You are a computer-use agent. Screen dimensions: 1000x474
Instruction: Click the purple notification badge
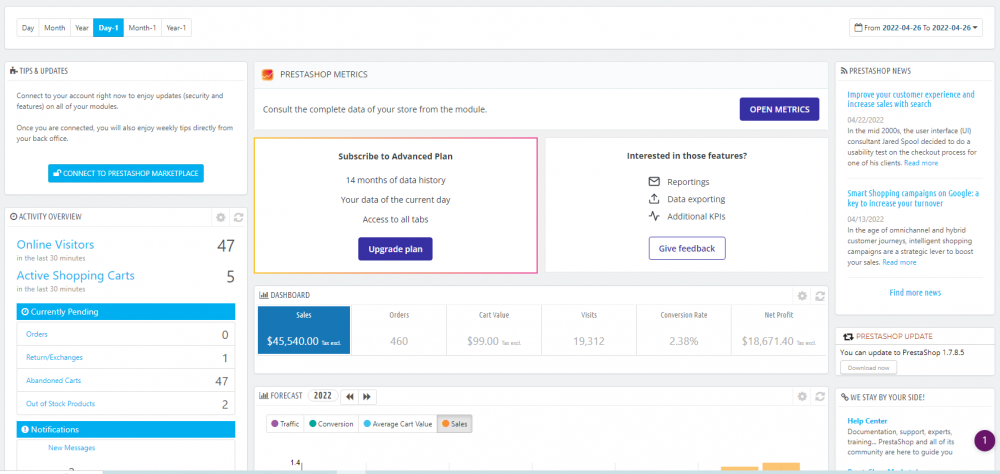(x=985, y=440)
